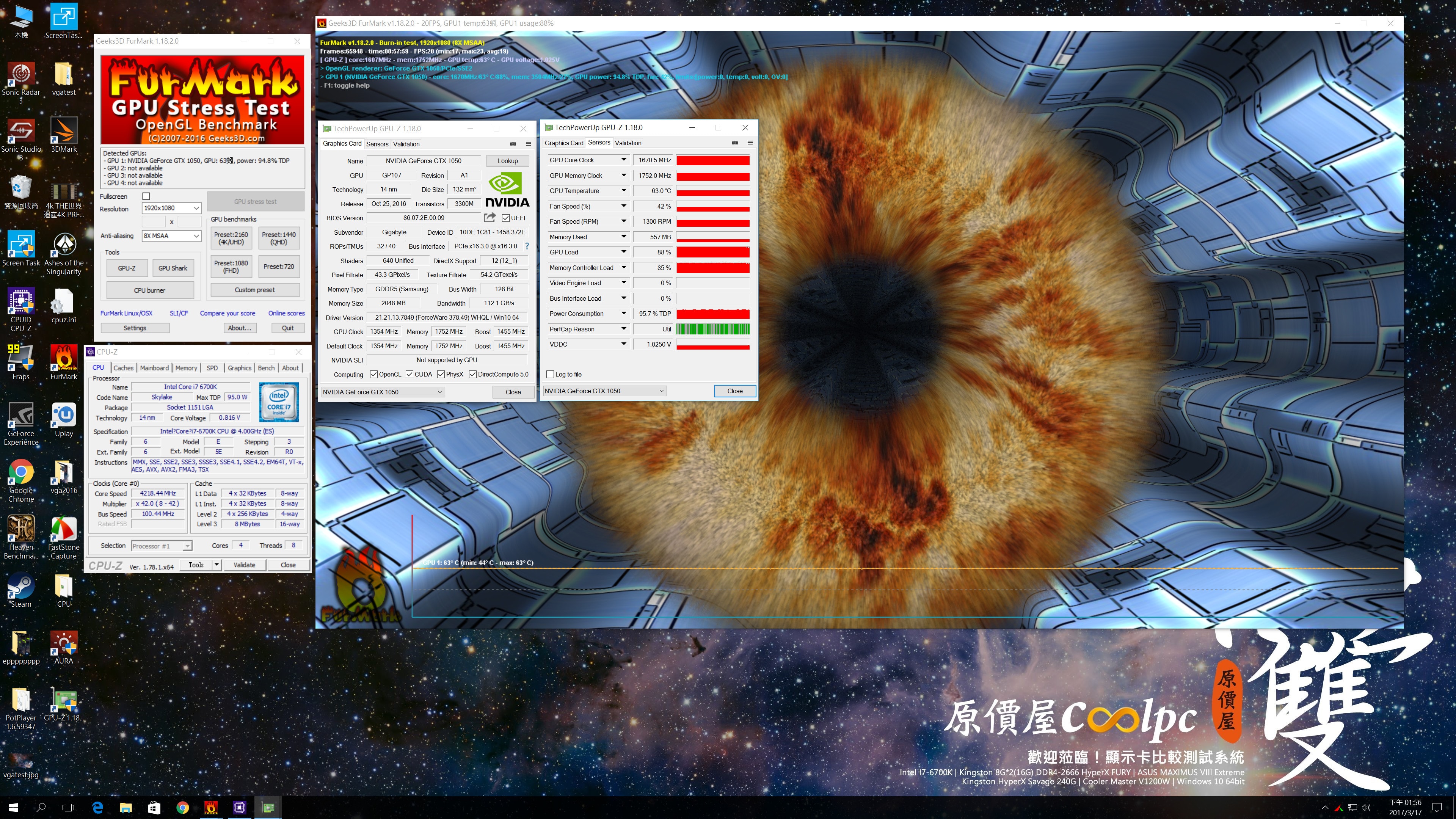
Task: Click the Intel Core i7 logo in CPU-Z
Action: pyautogui.click(x=279, y=402)
